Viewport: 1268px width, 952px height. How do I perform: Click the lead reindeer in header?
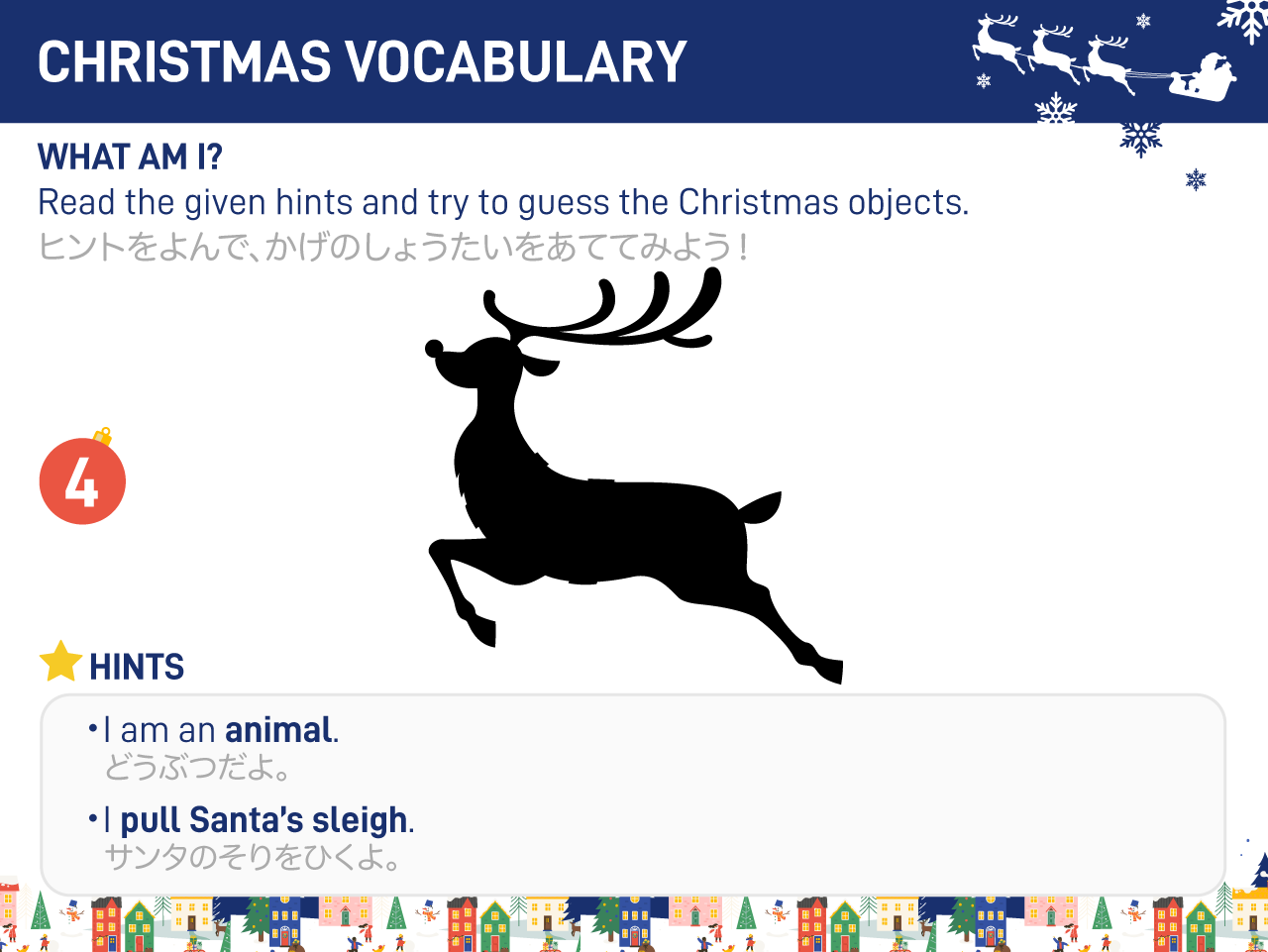coord(999,43)
